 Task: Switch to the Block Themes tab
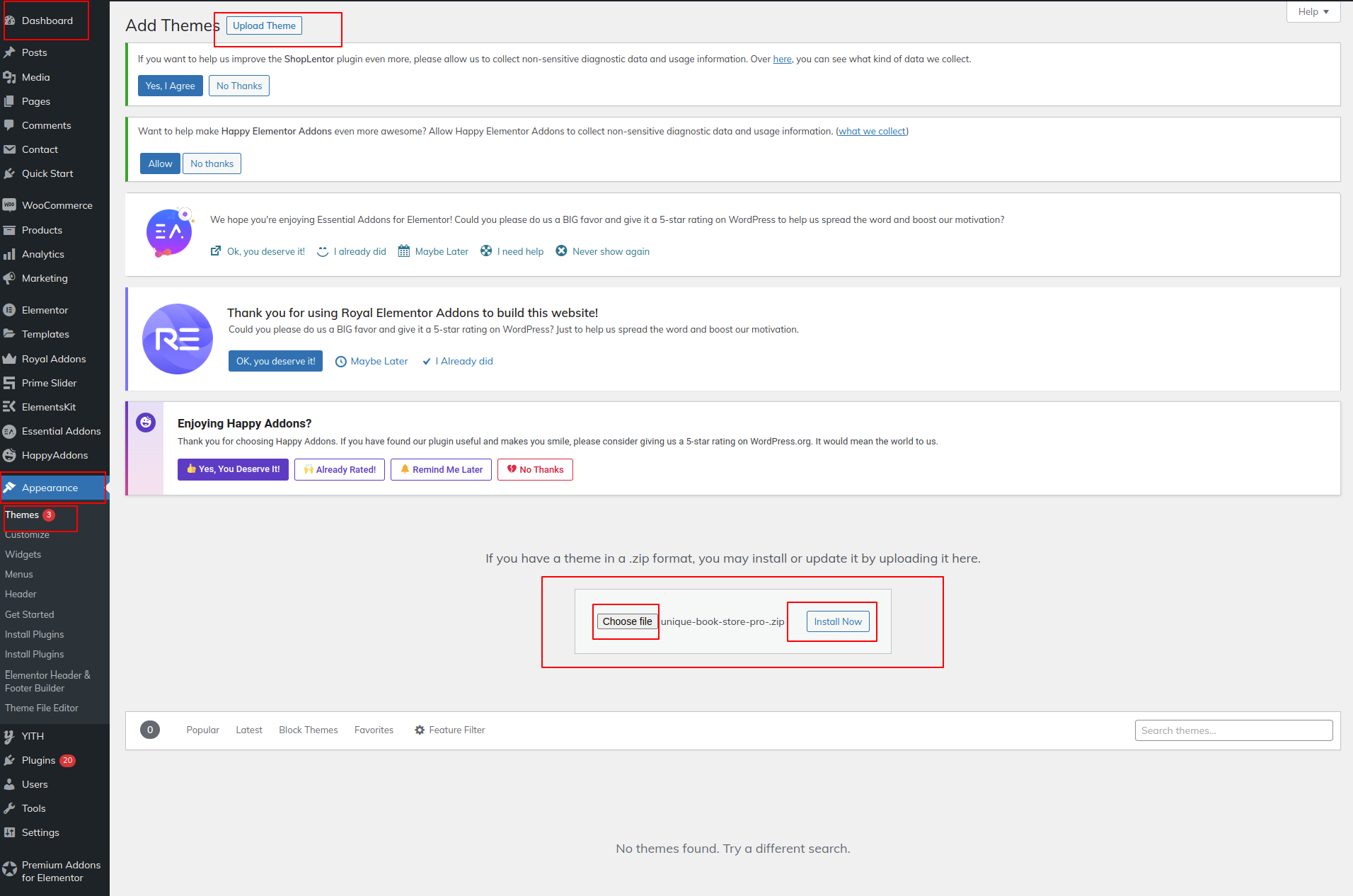click(x=308, y=730)
